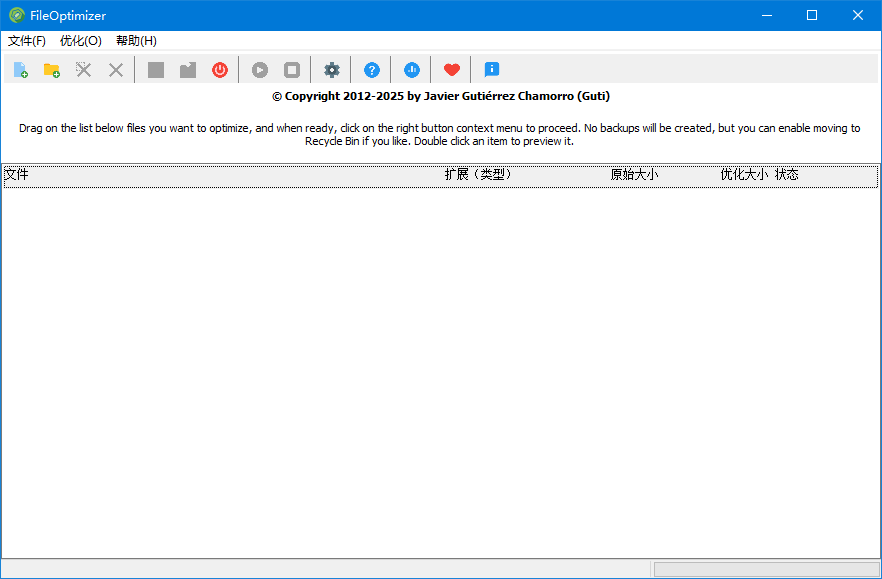Click the red power exit icon
882x579 pixels.
[x=220, y=70]
